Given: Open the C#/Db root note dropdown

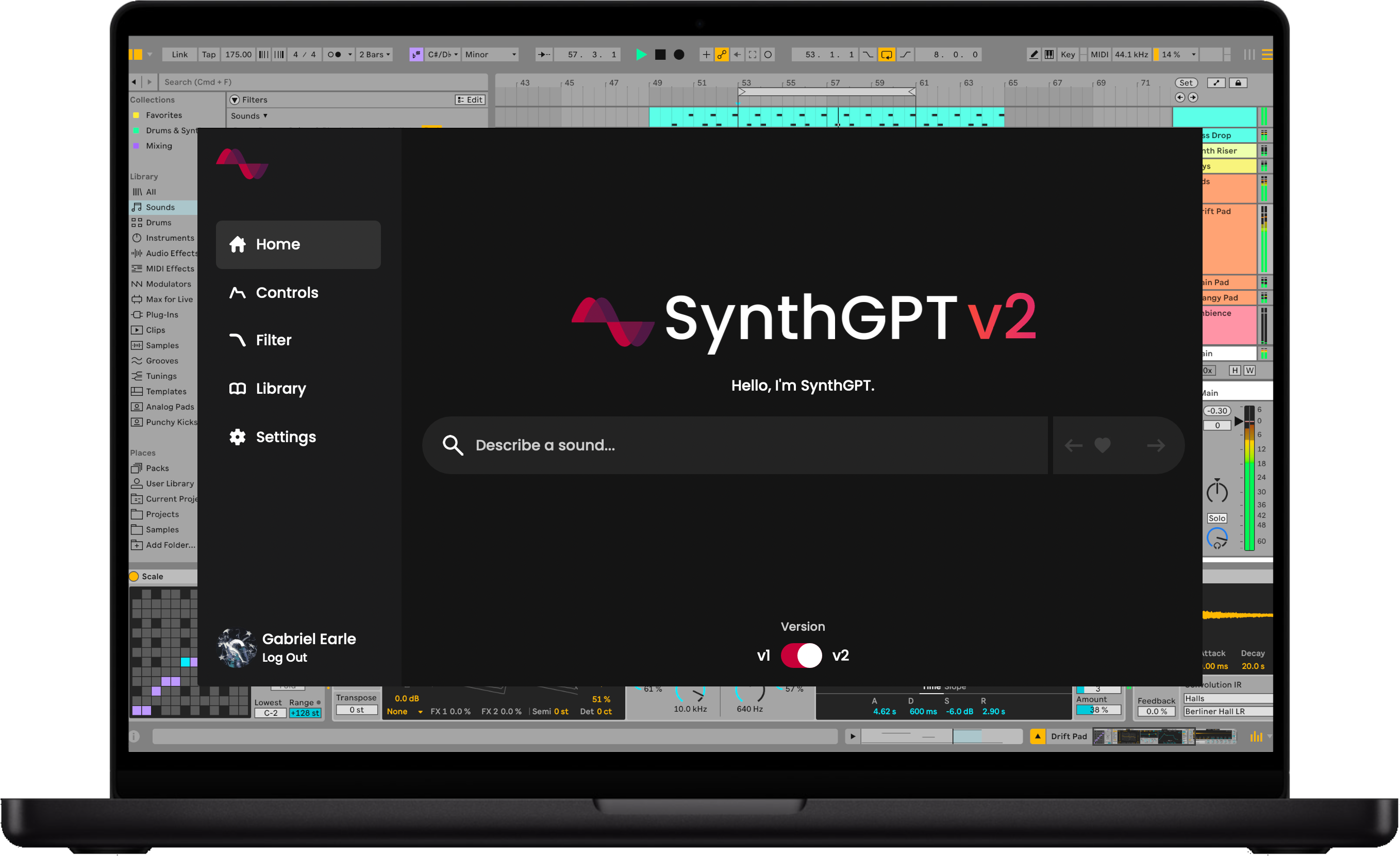Looking at the screenshot, I should click(443, 55).
